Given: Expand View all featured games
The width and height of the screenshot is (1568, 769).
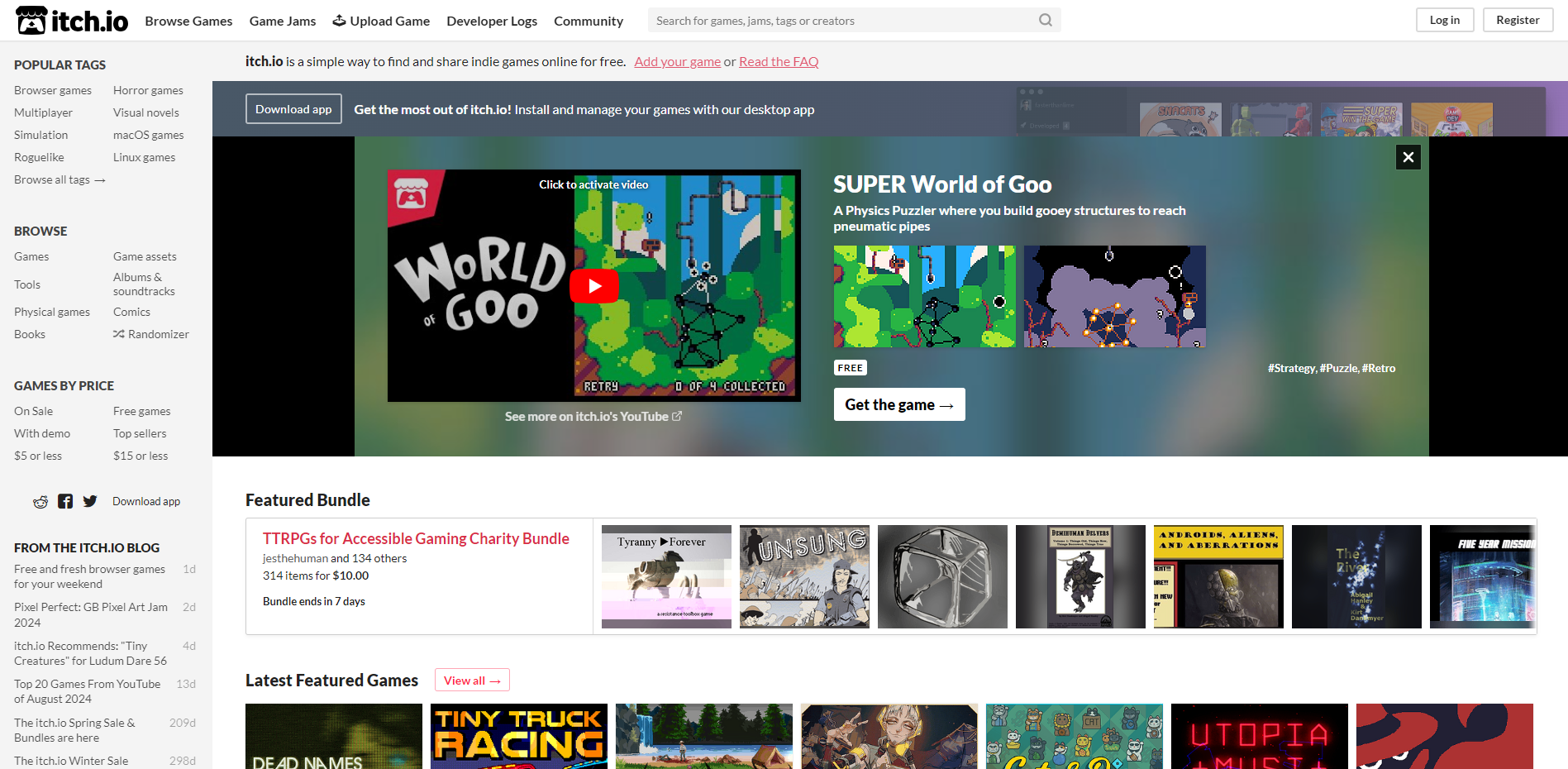Looking at the screenshot, I should 472,681.
